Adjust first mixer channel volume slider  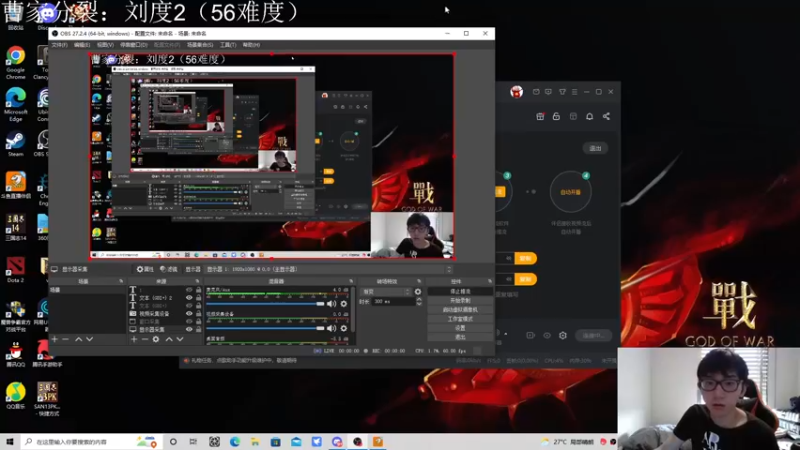[266, 304]
